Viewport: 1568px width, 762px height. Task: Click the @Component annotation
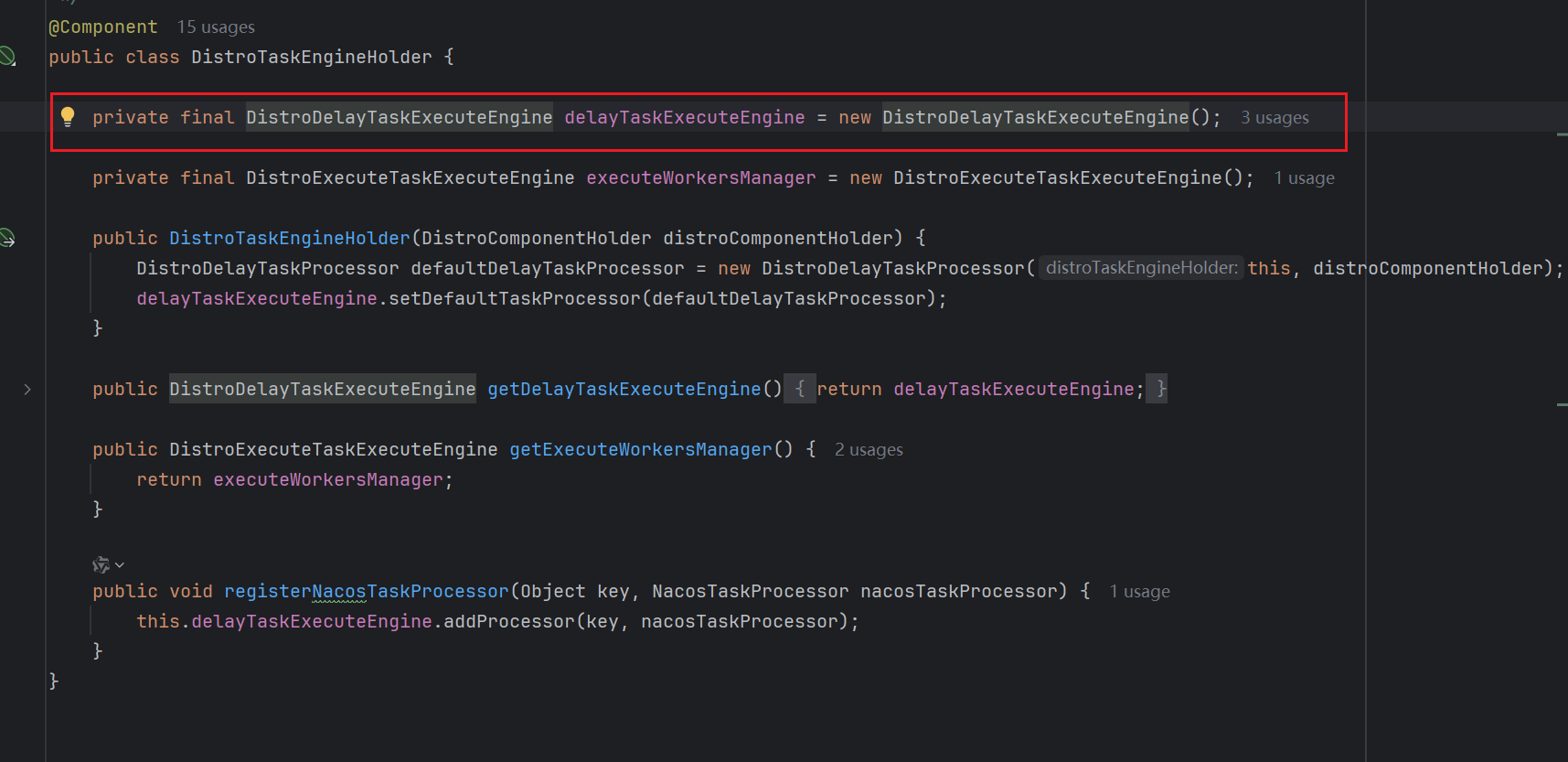(x=102, y=27)
